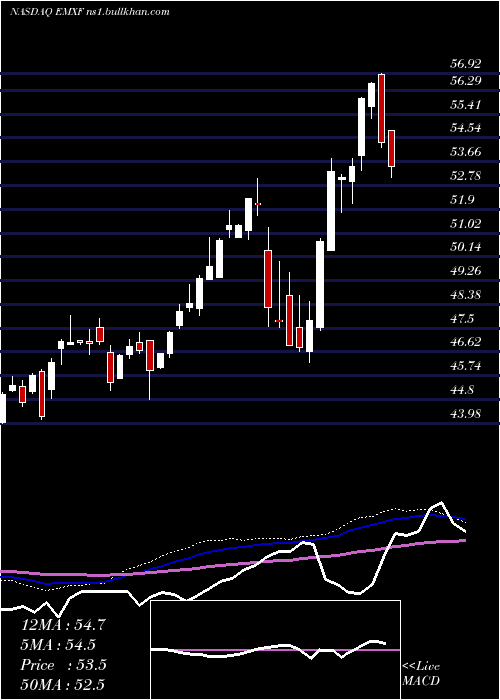Click the 5MA : 54.5 reading
Screen dimensions: 500x700
pos(58,645)
